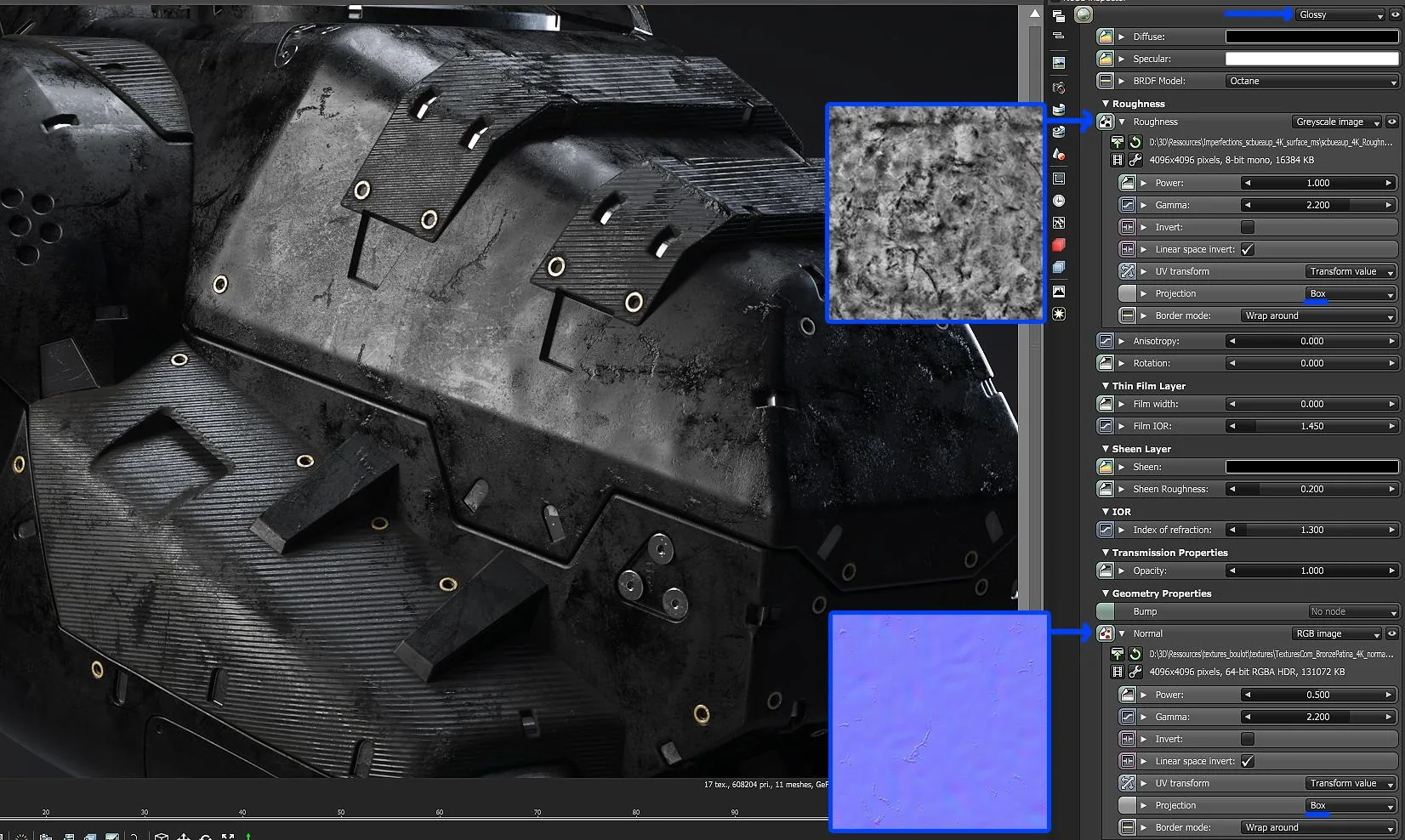Expand the Diffuse row arrow
The height and width of the screenshot is (840, 1405).
[x=1122, y=37]
